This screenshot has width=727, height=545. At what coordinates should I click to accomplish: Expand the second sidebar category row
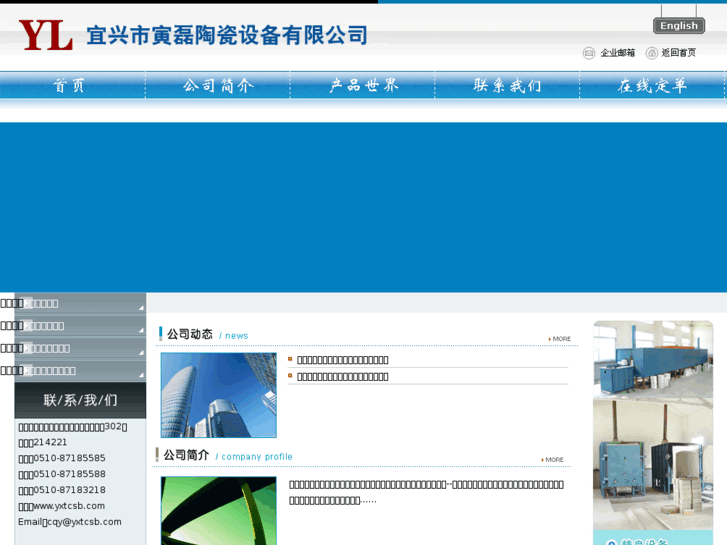80,326
